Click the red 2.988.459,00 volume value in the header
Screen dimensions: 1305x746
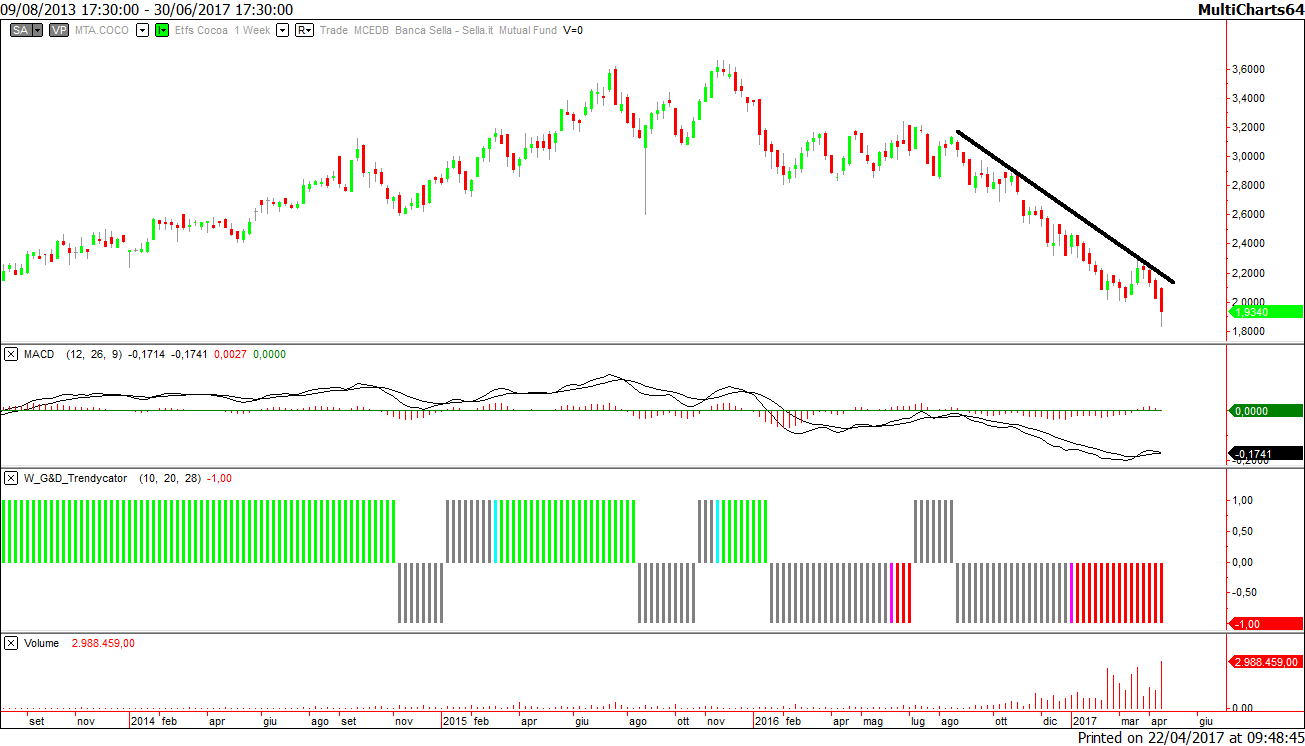(103, 643)
